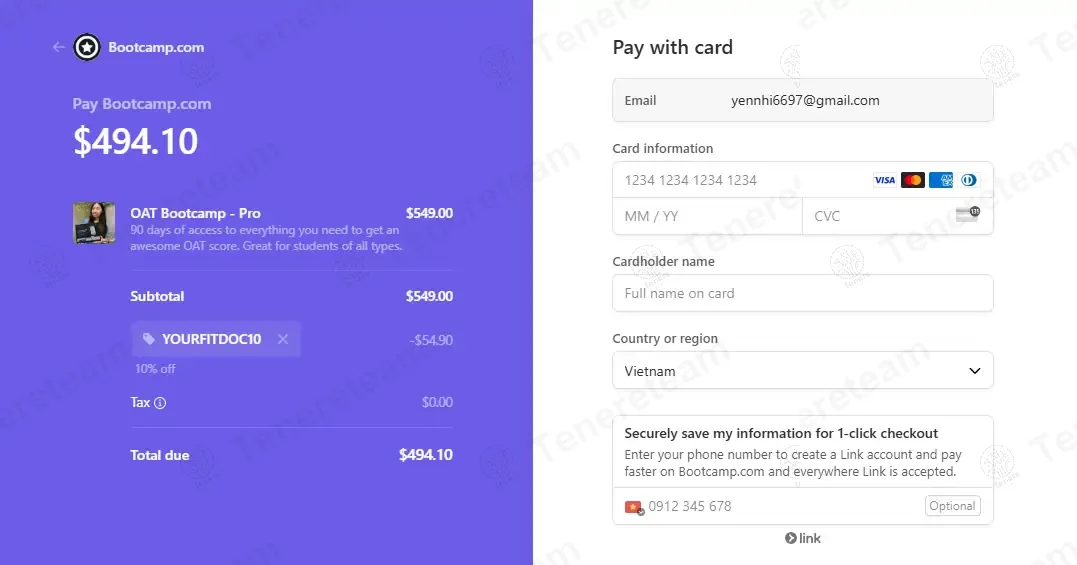Click the Visa card icon
The image size is (1077, 565).
(x=884, y=180)
